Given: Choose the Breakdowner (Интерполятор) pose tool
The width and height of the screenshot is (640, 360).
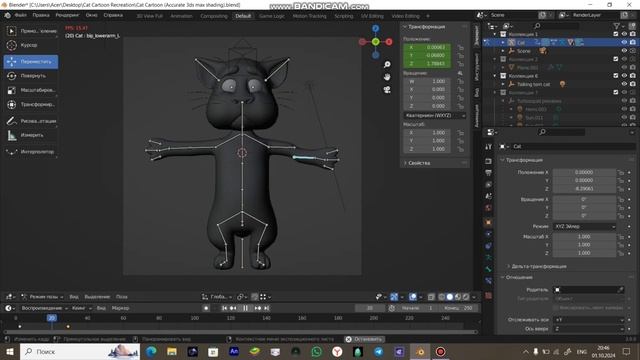Looking at the screenshot, I should pos(31,152).
